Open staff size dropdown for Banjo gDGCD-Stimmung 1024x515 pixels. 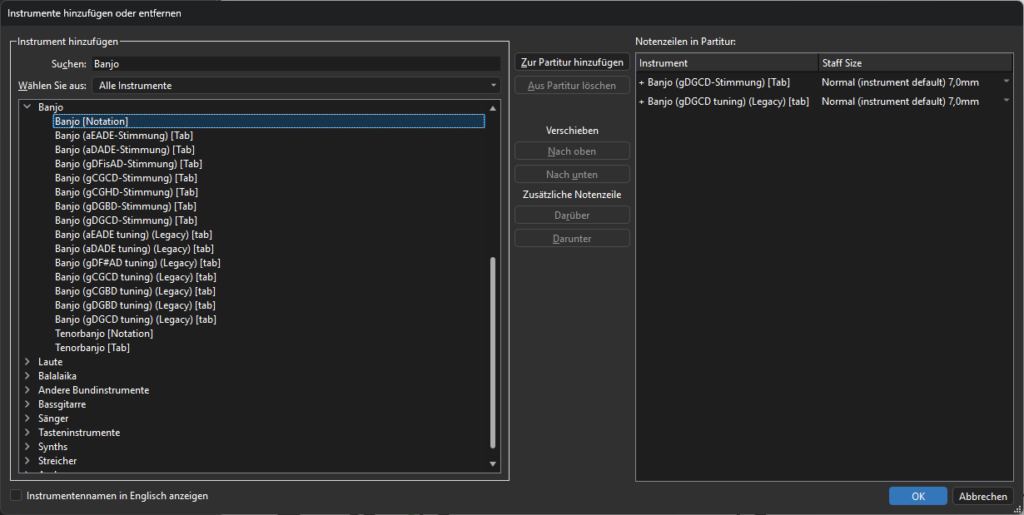(x=1006, y=82)
